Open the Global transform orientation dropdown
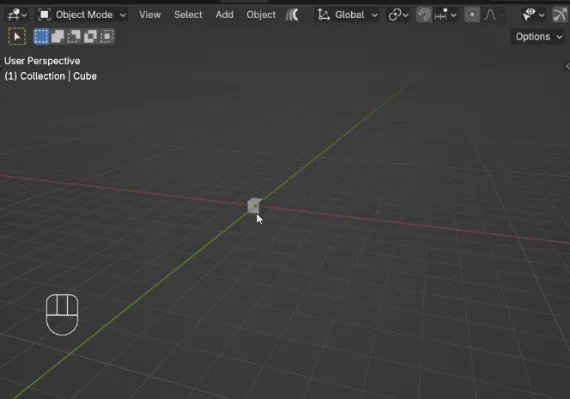The image size is (570, 399). 347,15
